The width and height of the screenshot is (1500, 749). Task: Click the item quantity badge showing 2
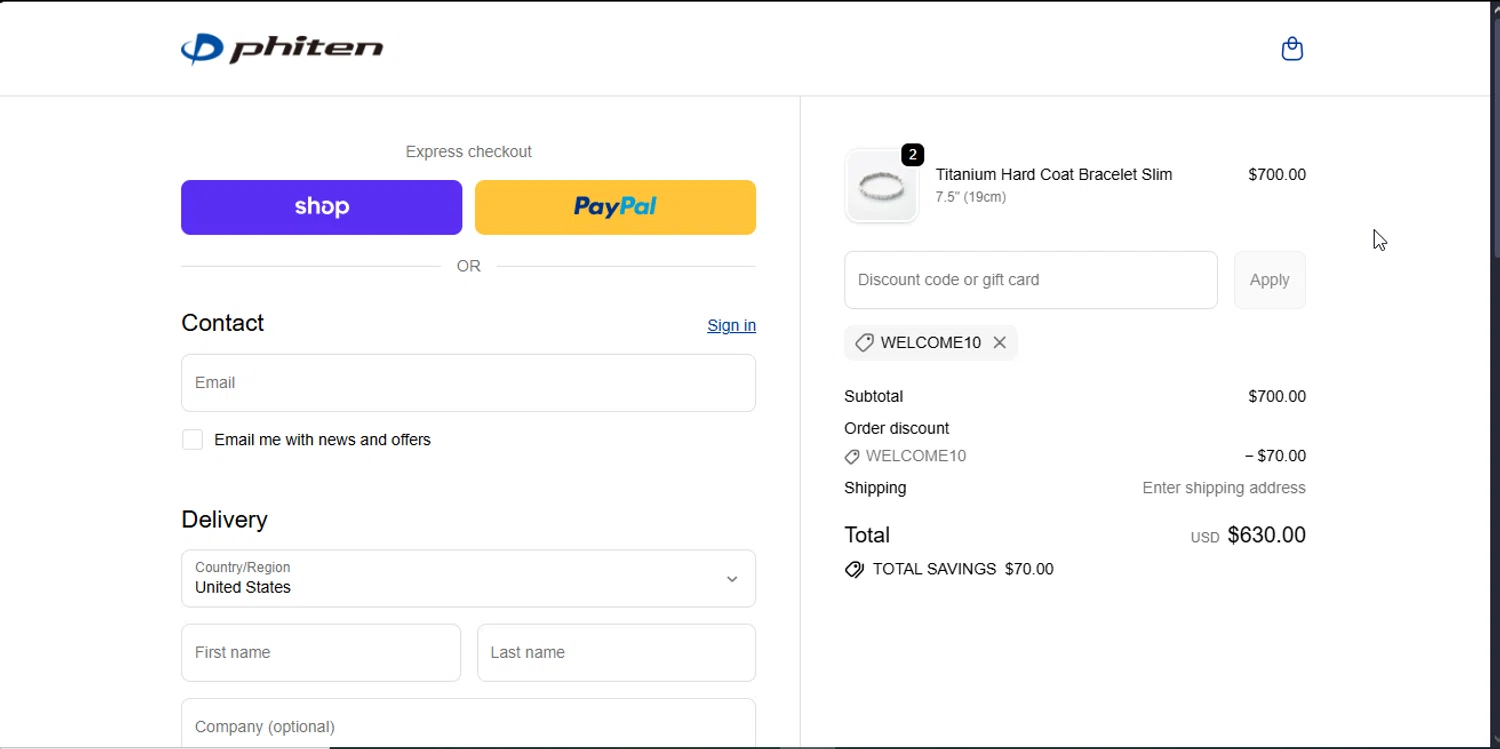[x=912, y=155]
